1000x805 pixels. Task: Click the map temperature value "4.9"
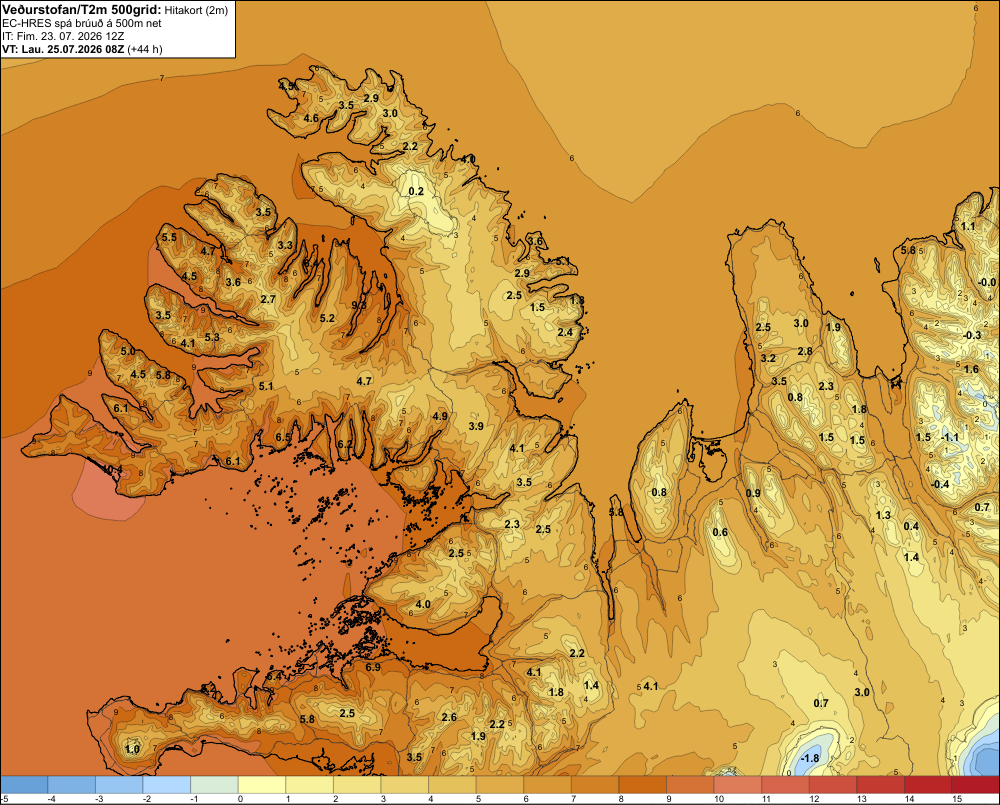point(440,416)
